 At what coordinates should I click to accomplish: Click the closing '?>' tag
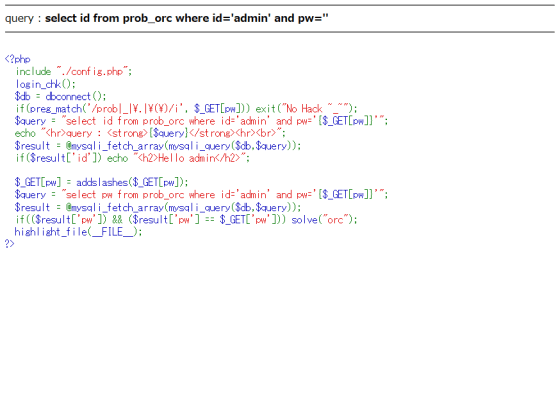(10, 244)
